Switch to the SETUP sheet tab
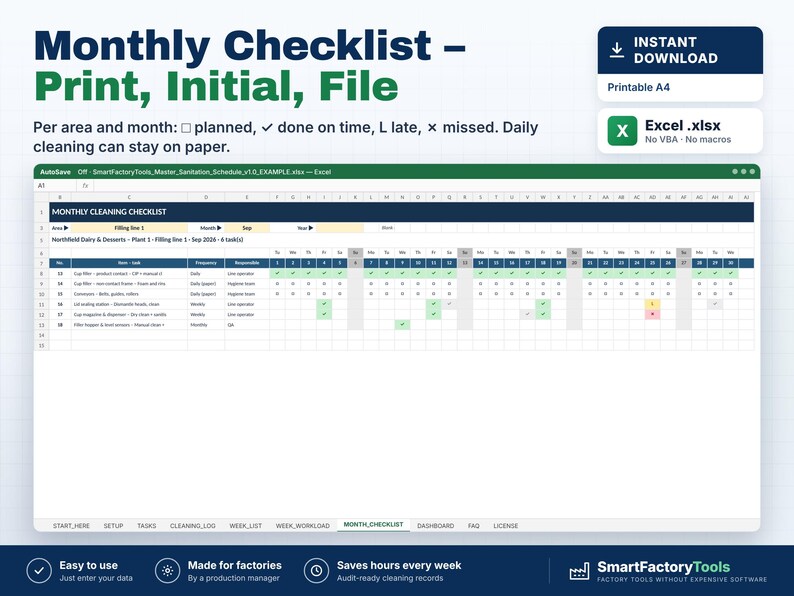Image resolution: width=794 pixels, height=596 pixels. pyautogui.click(x=113, y=526)
